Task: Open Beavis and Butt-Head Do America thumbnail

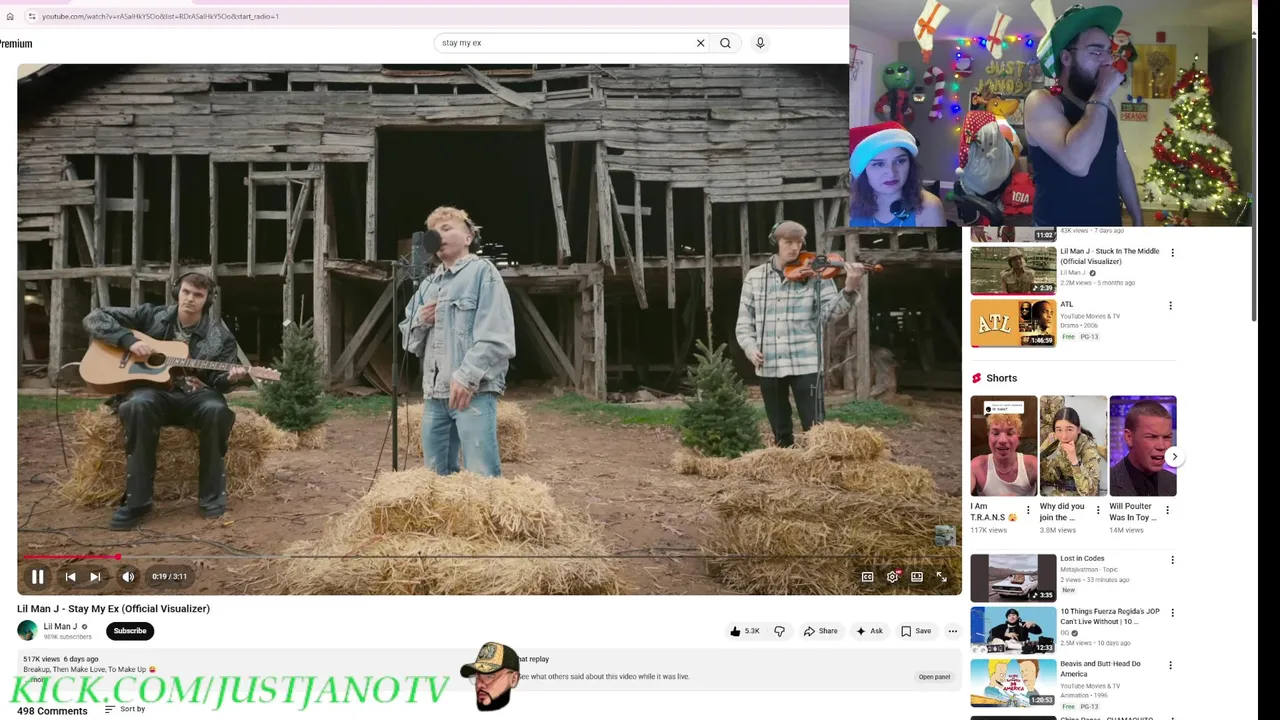Action: click(1013, 683)
